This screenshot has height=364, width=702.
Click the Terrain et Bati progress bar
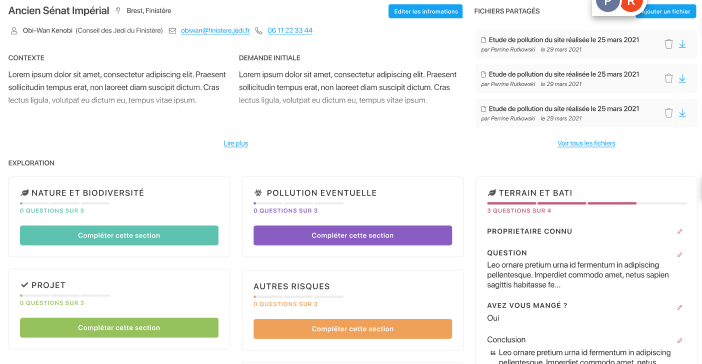point(586,203)
